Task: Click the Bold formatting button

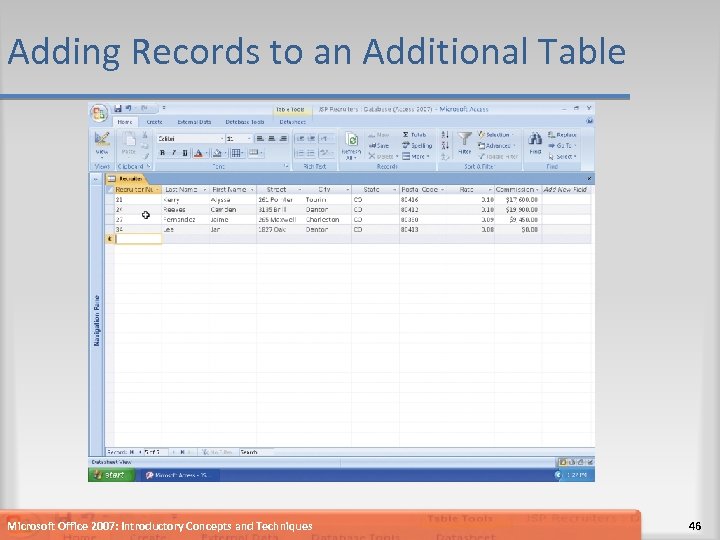Action: [162, 153]
